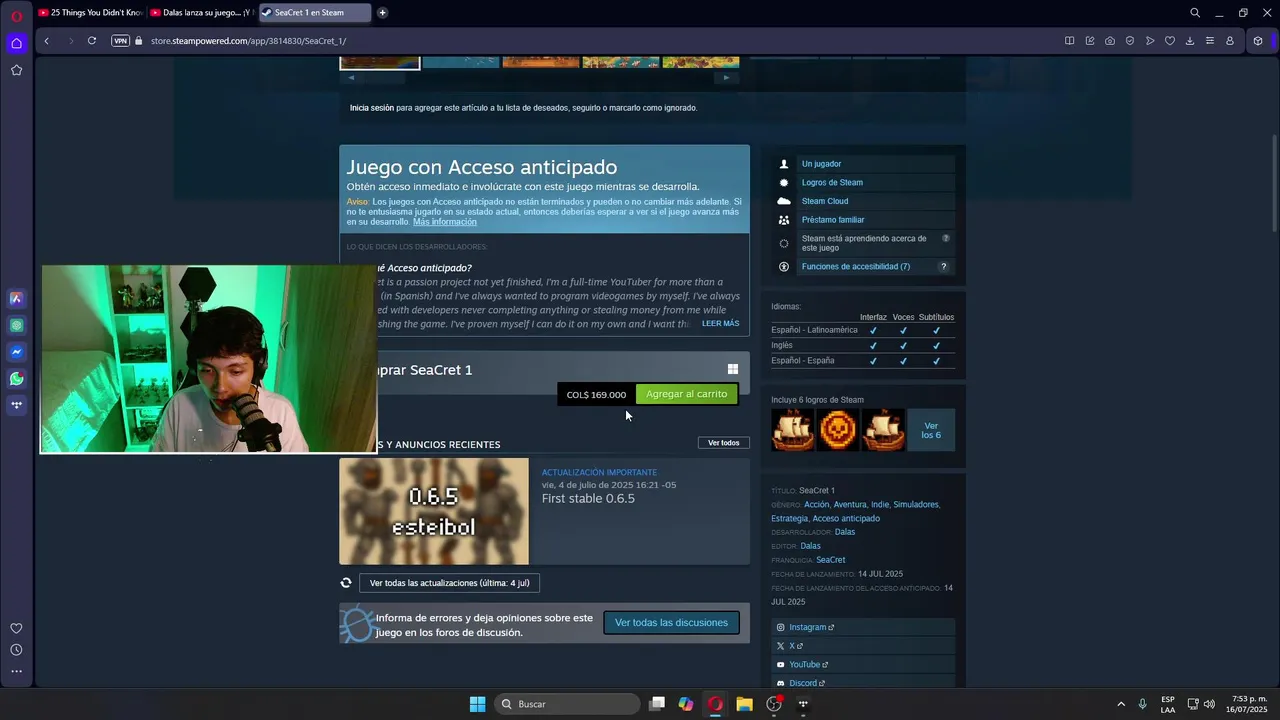Click the site security padlock icon
The width and height of the screenshot is (1280, 720).
[139, 41]
